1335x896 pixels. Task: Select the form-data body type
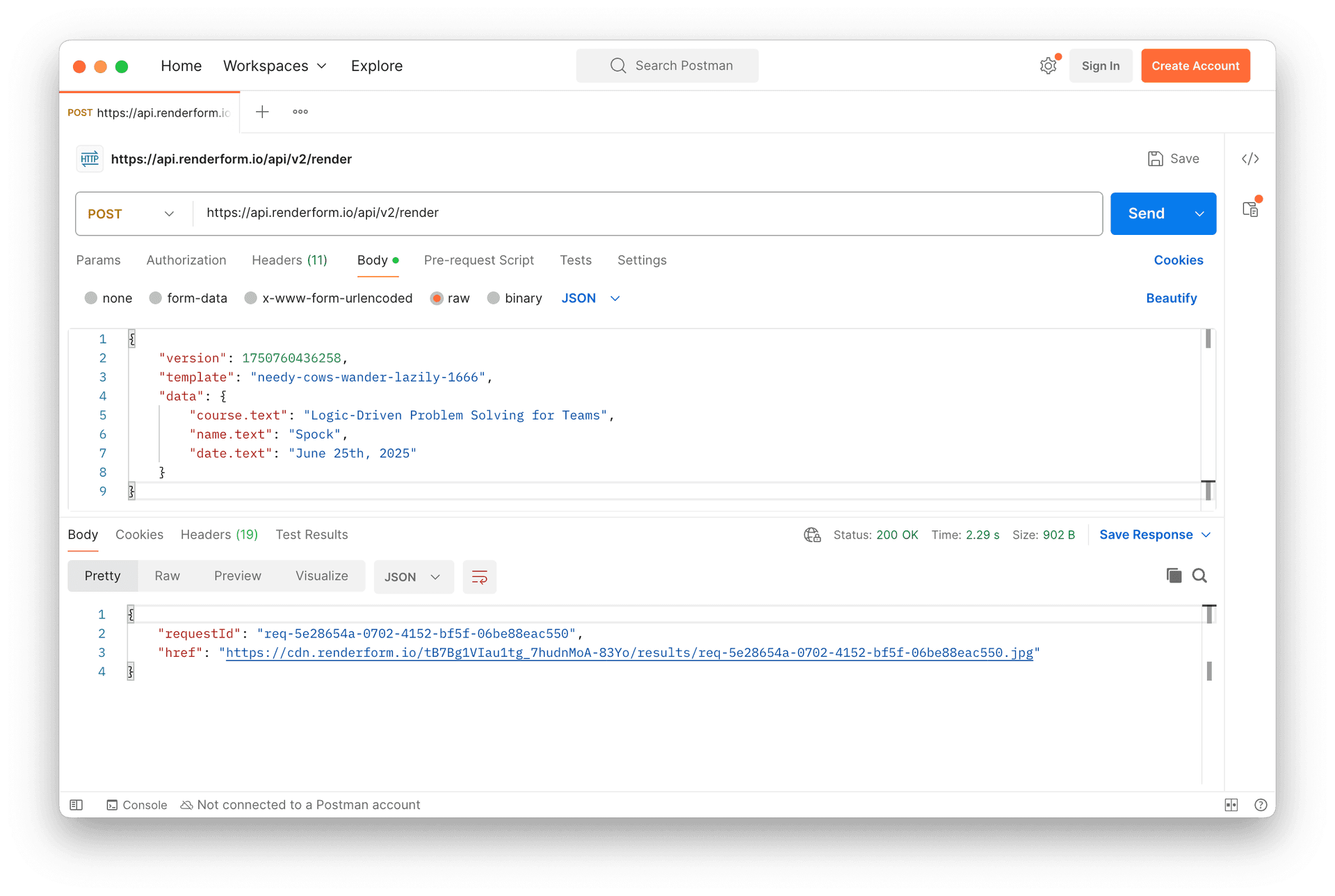(156, 298)
